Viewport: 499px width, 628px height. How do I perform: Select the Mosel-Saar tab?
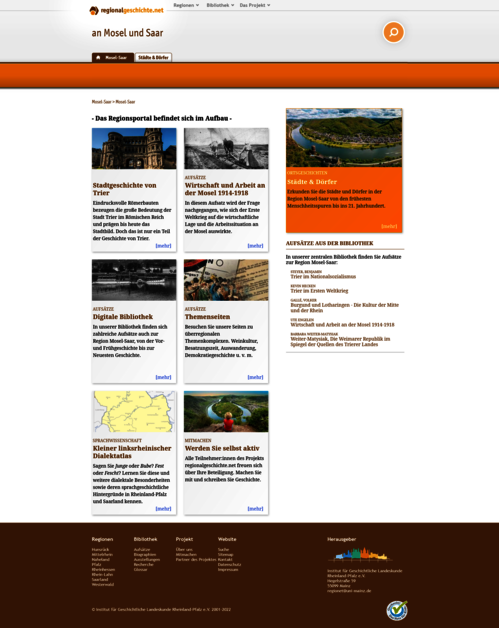pyautogui.click(x=113, y=57)
